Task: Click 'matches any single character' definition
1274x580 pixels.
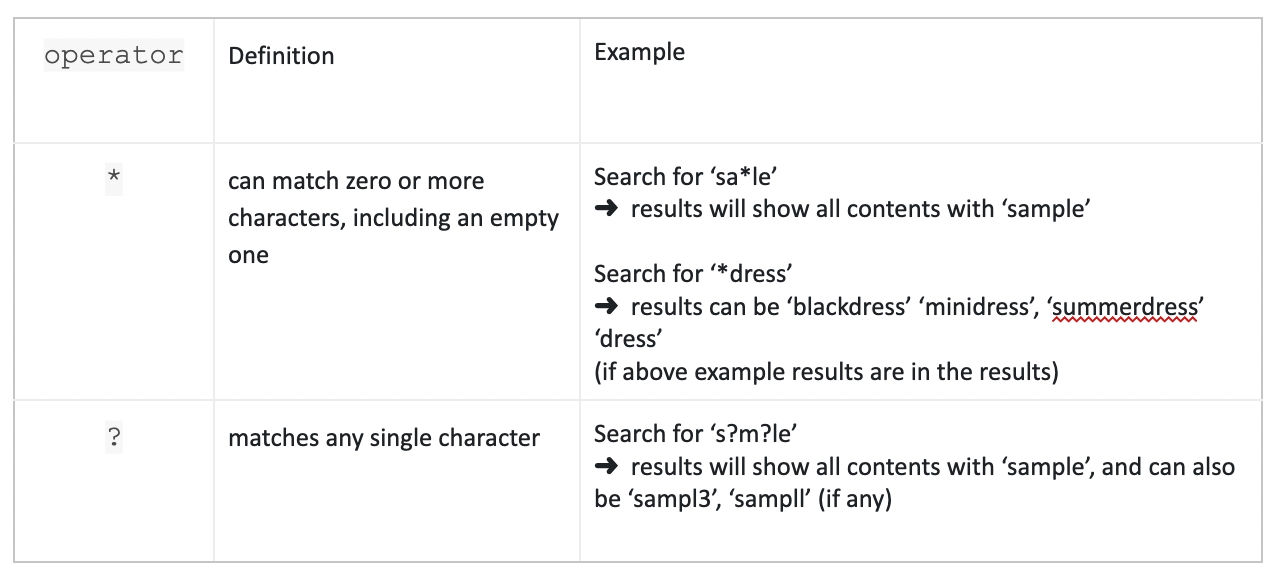Action: click(x=384, y=438)
